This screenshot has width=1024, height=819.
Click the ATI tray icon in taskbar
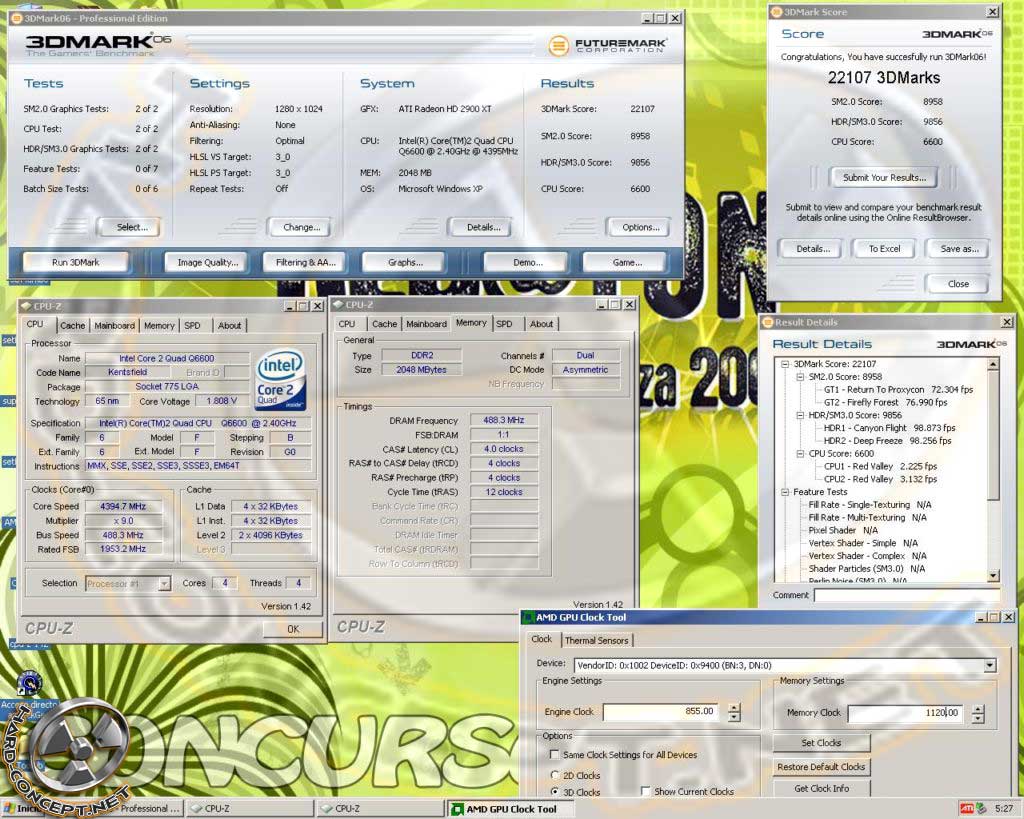pyautogui.click(x=967, y=809)
